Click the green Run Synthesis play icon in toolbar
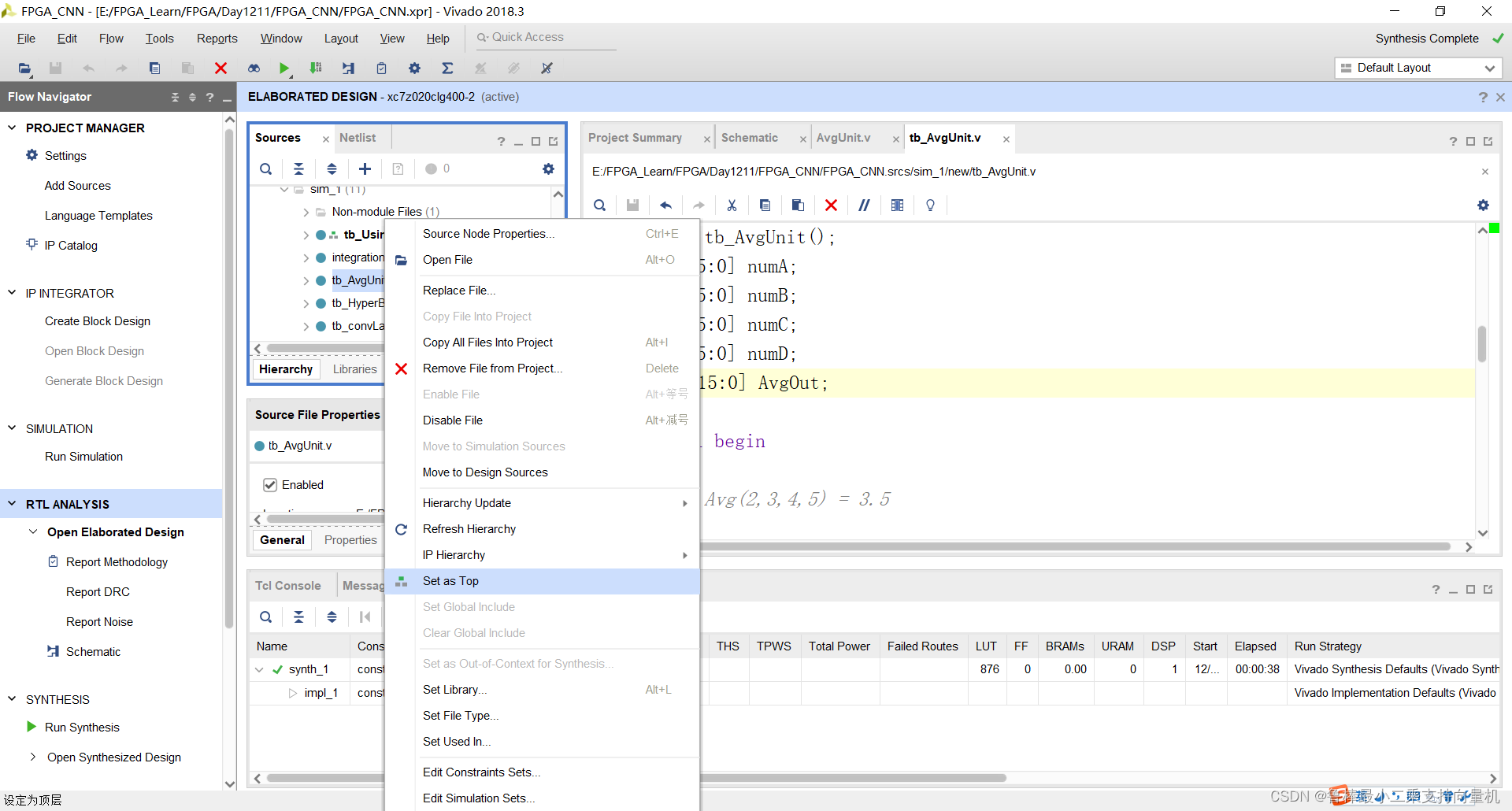1512x811 pixels. point(284,69)
